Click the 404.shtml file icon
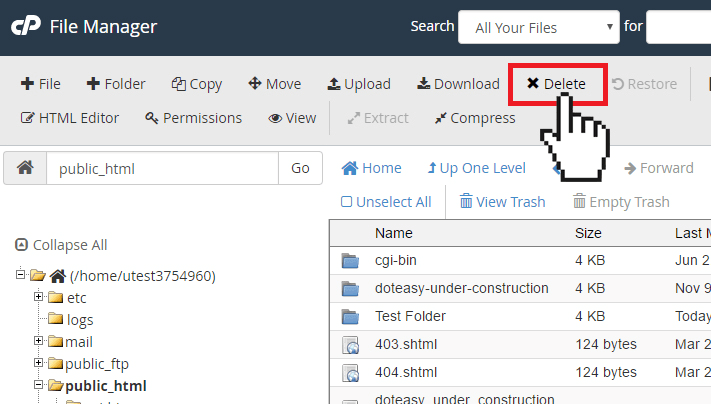Screen dimensions: 711x404 (x=351, y=373)
